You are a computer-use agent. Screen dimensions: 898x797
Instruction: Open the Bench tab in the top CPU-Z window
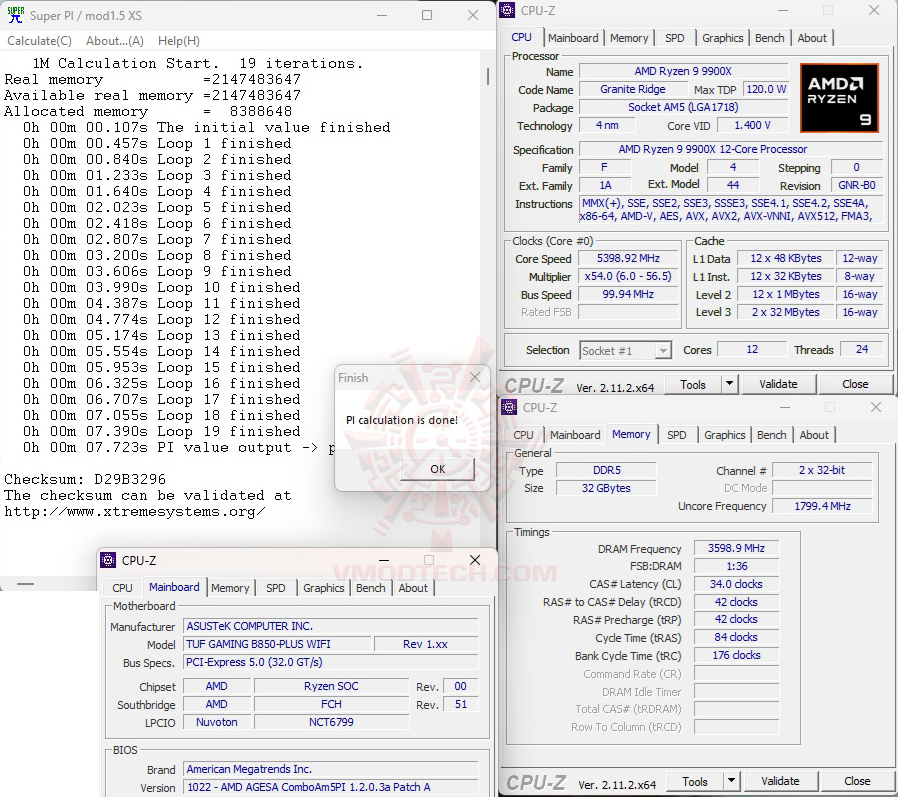(769, 37)
